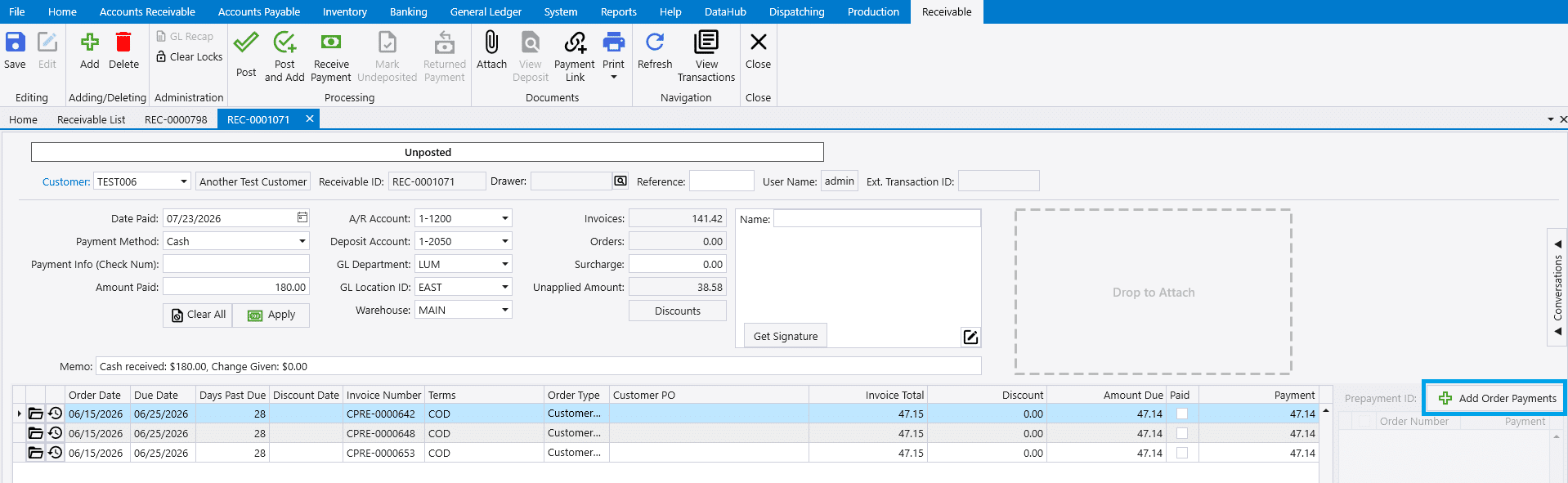Image resolution: width=1568 pixels, height=483 pixels.
Task: Click the green Add plus icon
Action: tap(90, 42)
